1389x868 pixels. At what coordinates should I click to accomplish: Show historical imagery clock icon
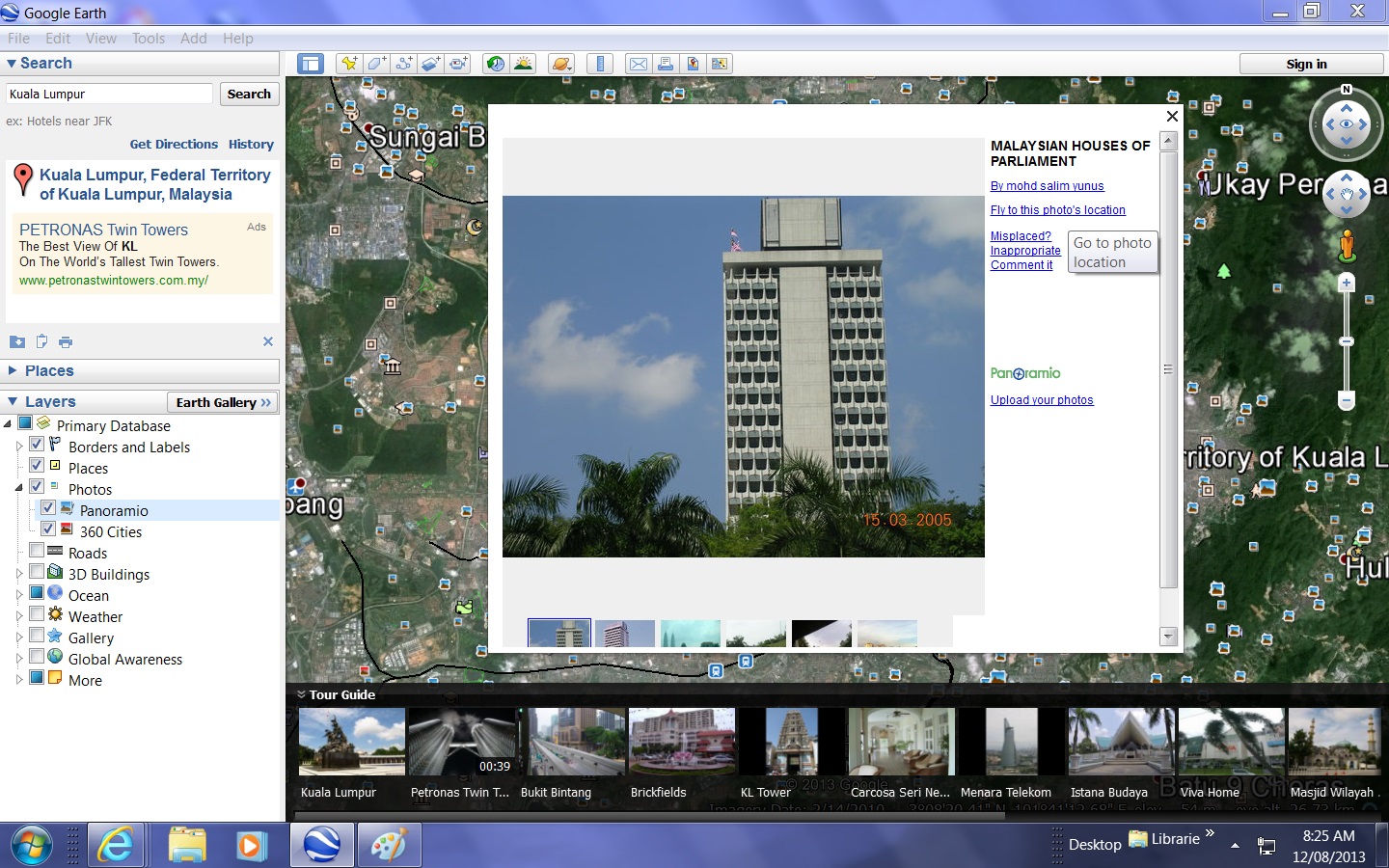point(496,64)
